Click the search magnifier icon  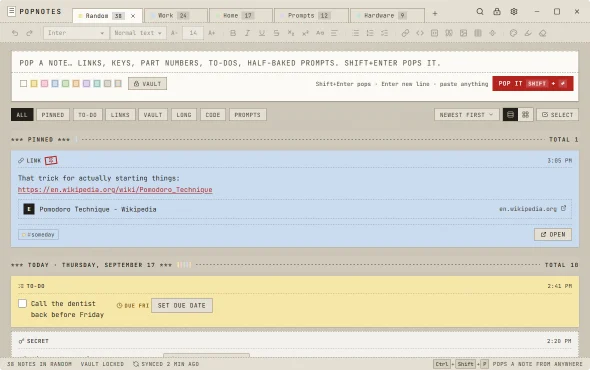480,12
